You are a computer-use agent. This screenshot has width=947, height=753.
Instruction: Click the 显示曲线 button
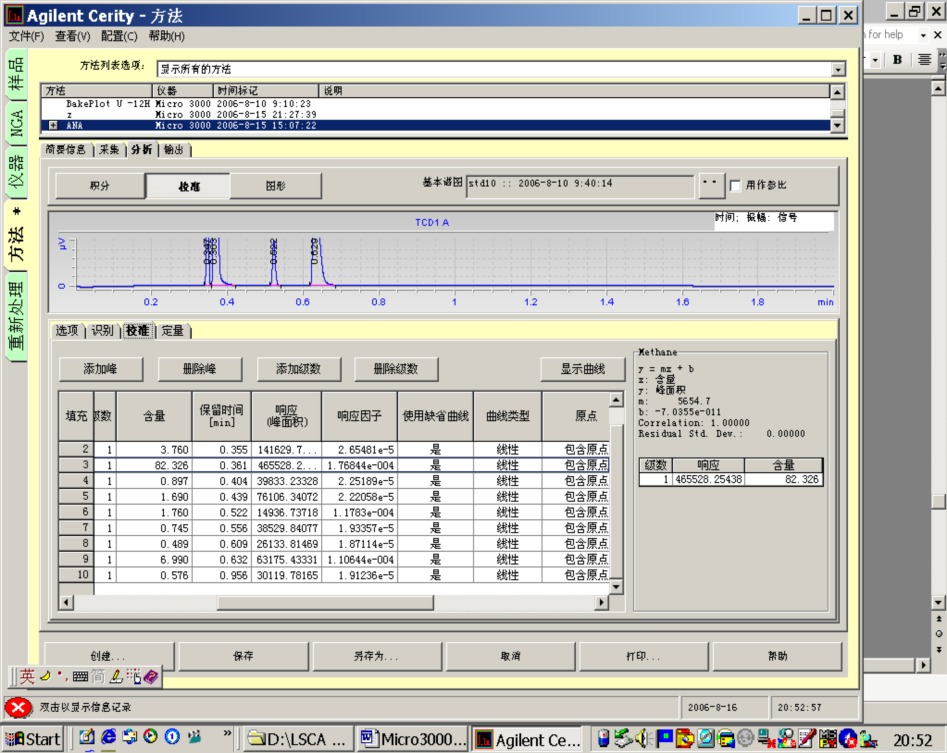(x=582, y=369)
